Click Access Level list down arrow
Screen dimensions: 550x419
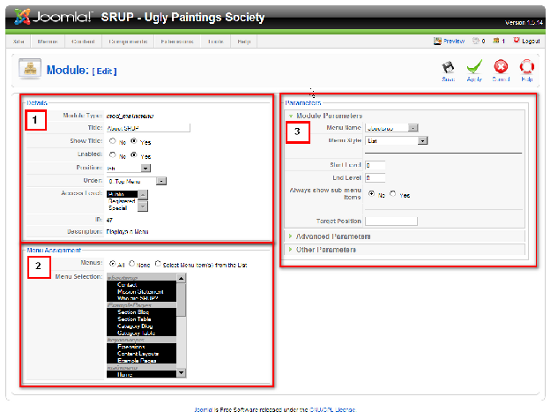pyautogui.click(x=143, y=207)
